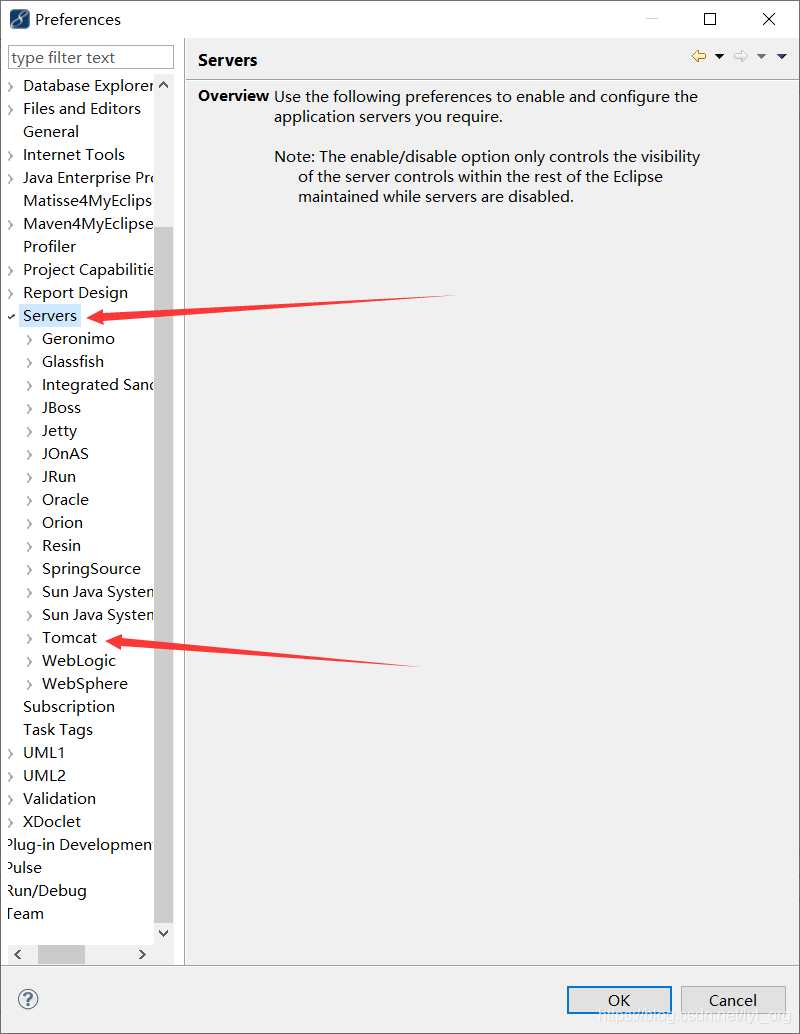Click the help question mark icon

tap(28, 999)
